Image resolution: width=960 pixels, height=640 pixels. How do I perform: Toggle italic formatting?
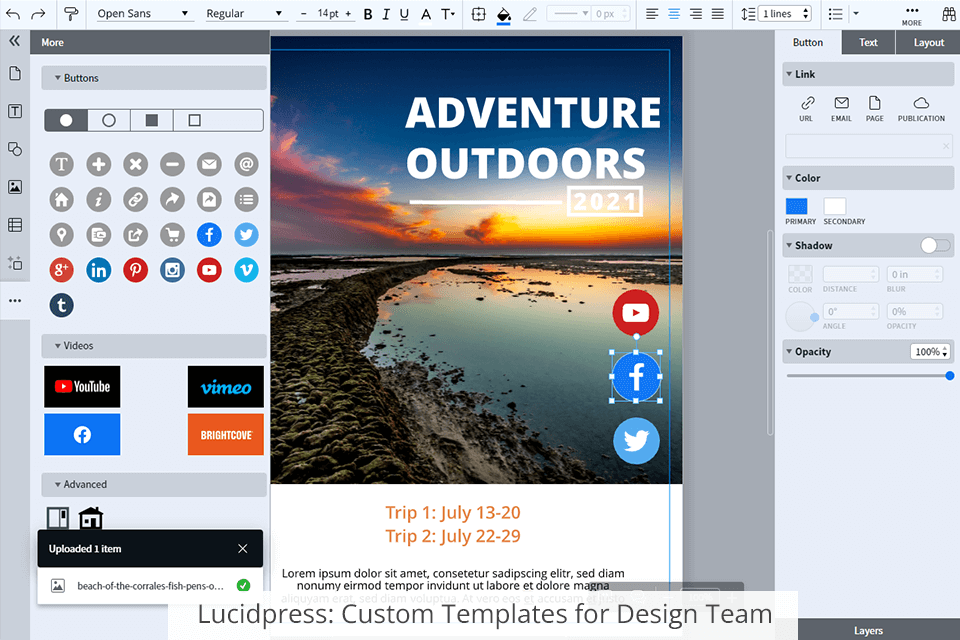click(x=386, y=14)
